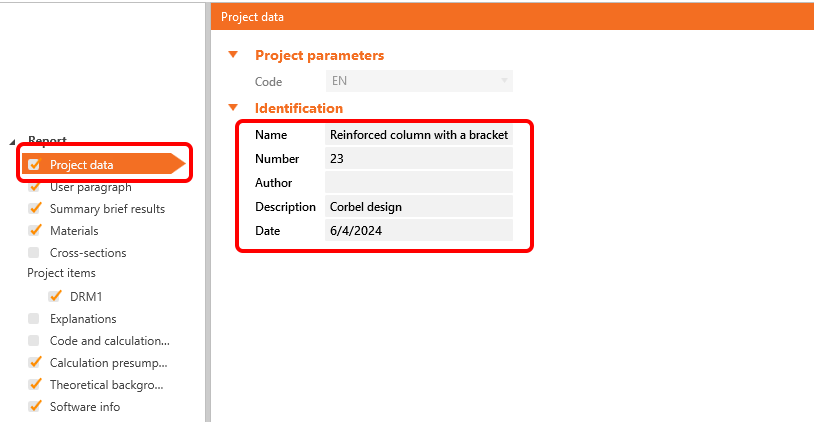
Task: Toggle the Software info checkbox
Action: click(34, 407)
